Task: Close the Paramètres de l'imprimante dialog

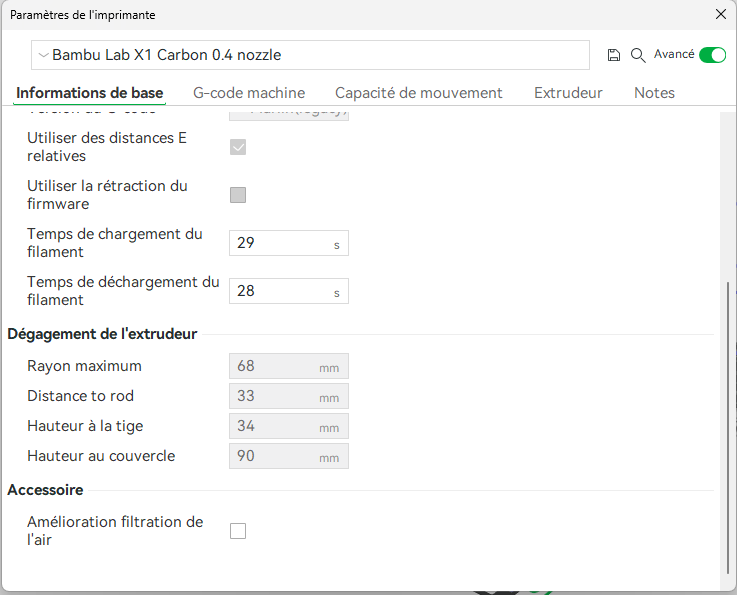Action: (720, 15)
